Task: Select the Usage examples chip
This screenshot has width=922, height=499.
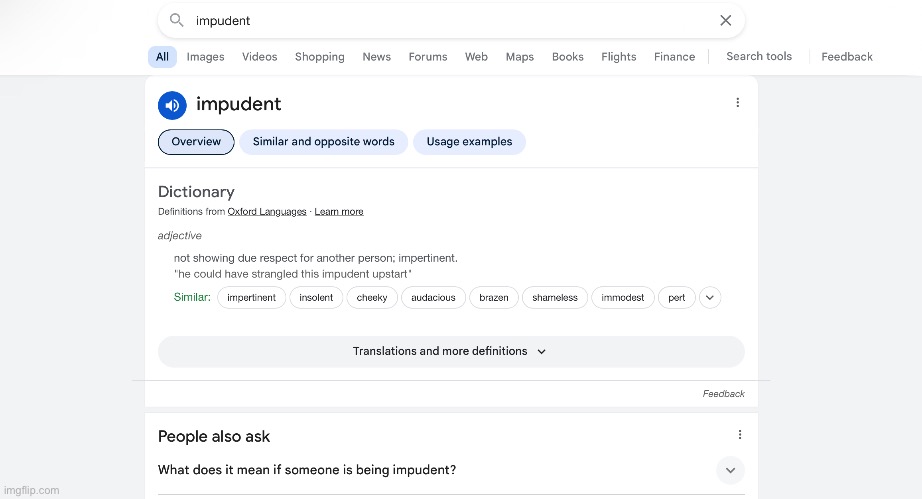Action: (x=469, y=142)
